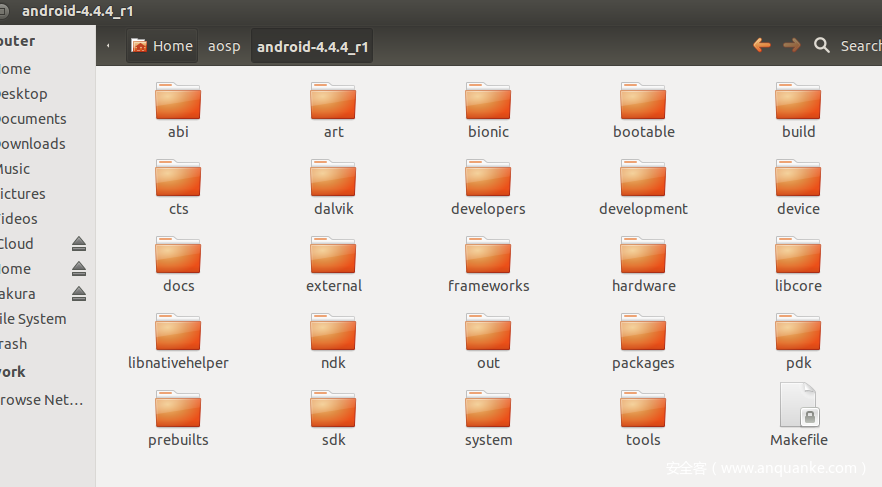The image size is (882, 487).
Task: Open the dalvik folder icon
Action: 333,180
